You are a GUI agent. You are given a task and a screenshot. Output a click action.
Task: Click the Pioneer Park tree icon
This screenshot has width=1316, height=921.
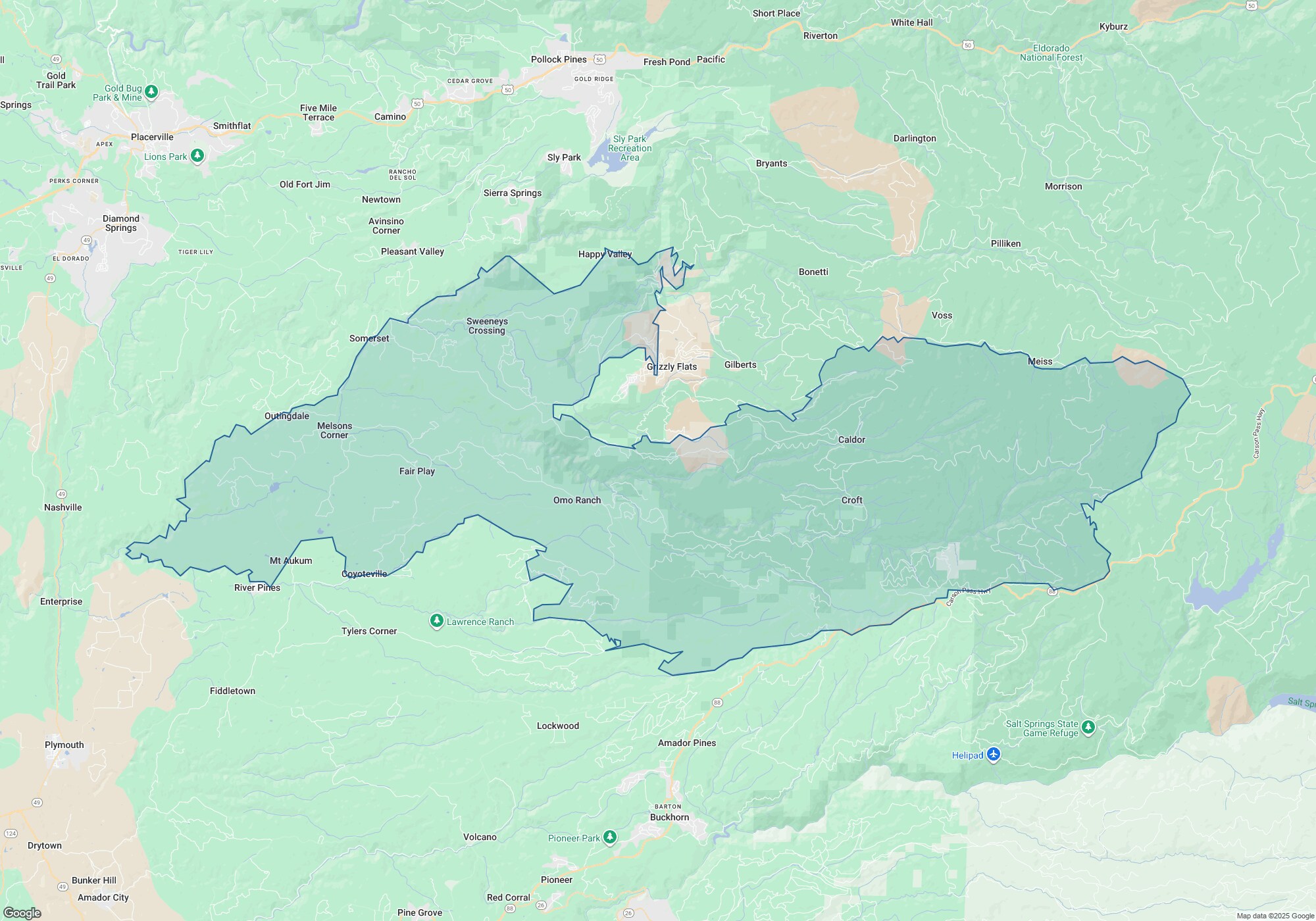(609, 837)
